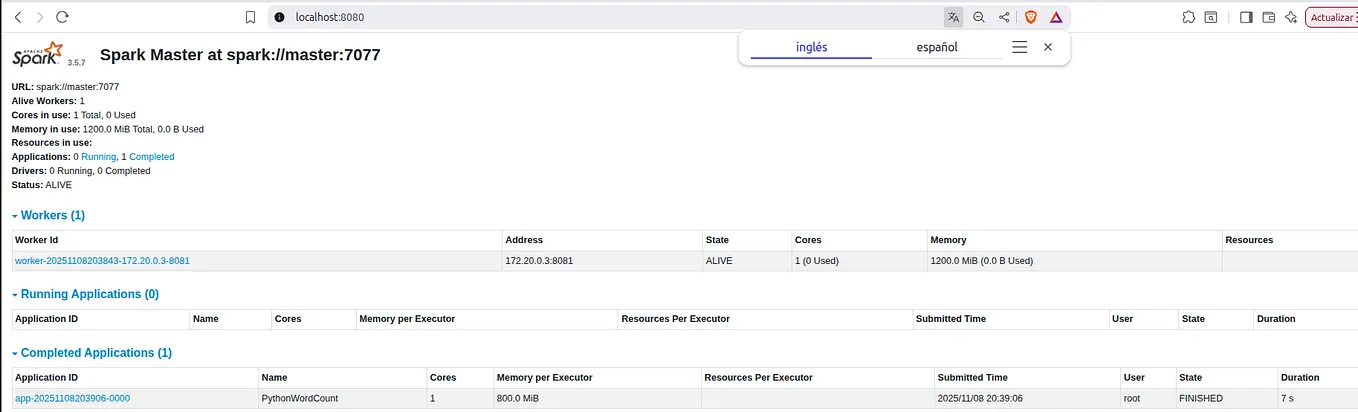Collapse the Completed Applications (1) section

[92, 353]
